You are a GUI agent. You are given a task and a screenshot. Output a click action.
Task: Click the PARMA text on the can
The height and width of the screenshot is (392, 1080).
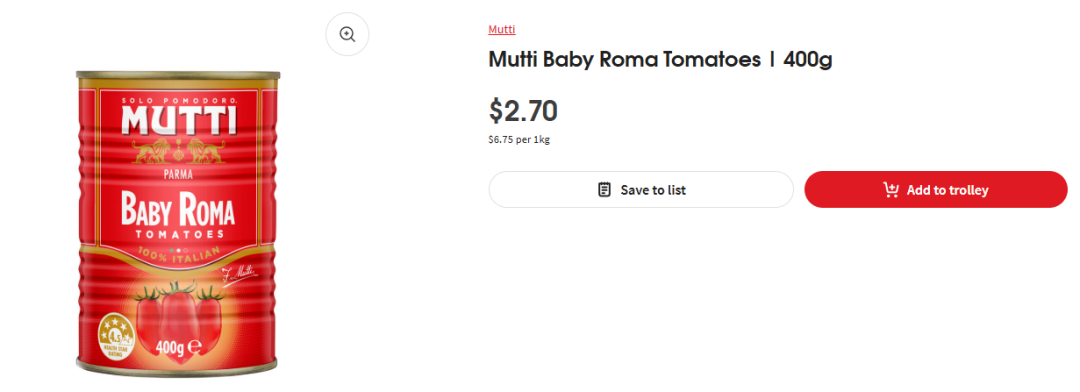178,174
